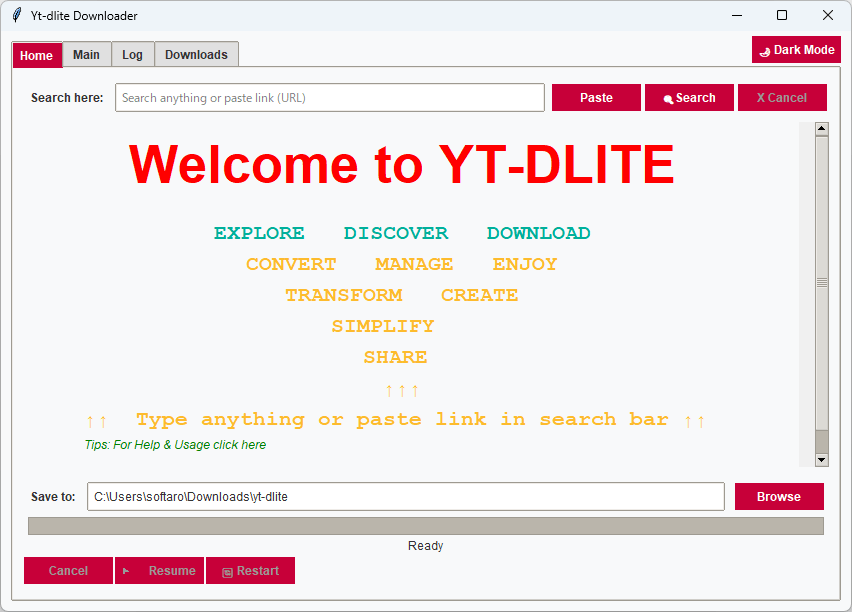852x612 pixels.
Task: Toggle Dark Mode button
Action: pos(796,50)
